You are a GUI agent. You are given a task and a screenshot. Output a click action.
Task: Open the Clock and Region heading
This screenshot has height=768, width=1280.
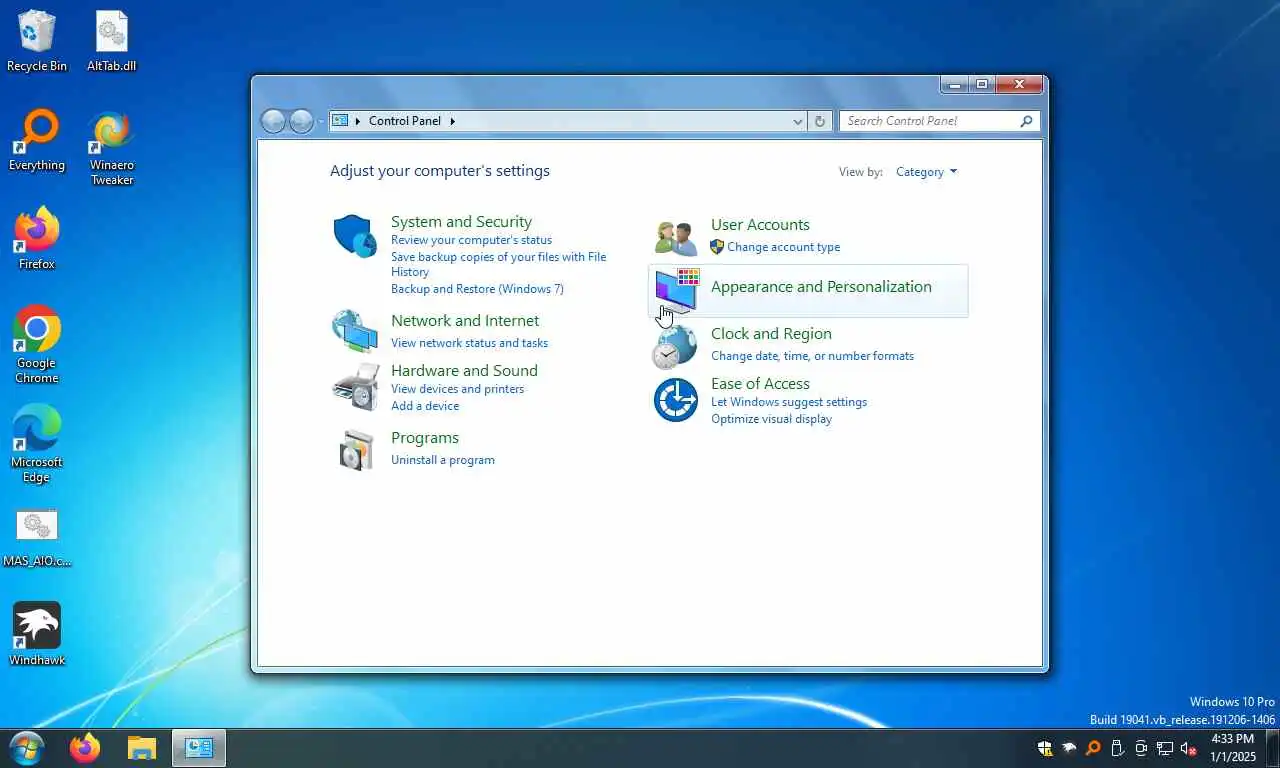point(771,334)
